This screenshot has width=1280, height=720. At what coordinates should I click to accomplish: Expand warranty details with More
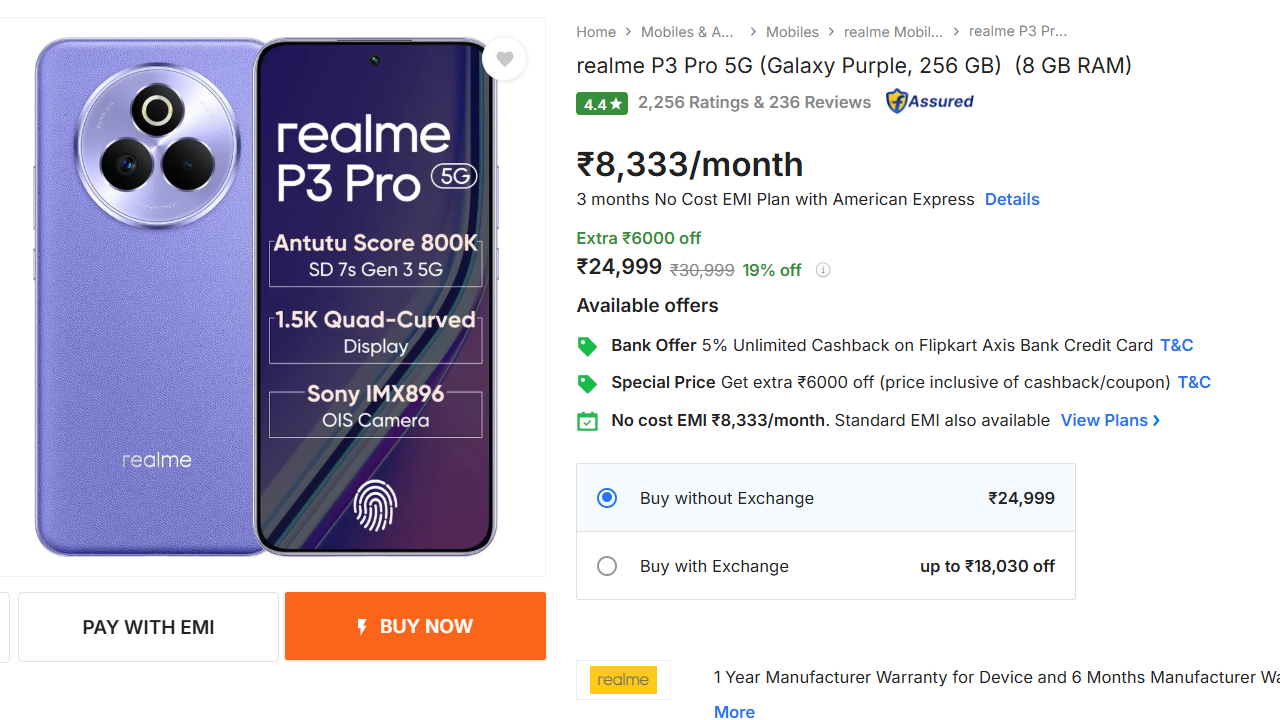click(734, 711)
